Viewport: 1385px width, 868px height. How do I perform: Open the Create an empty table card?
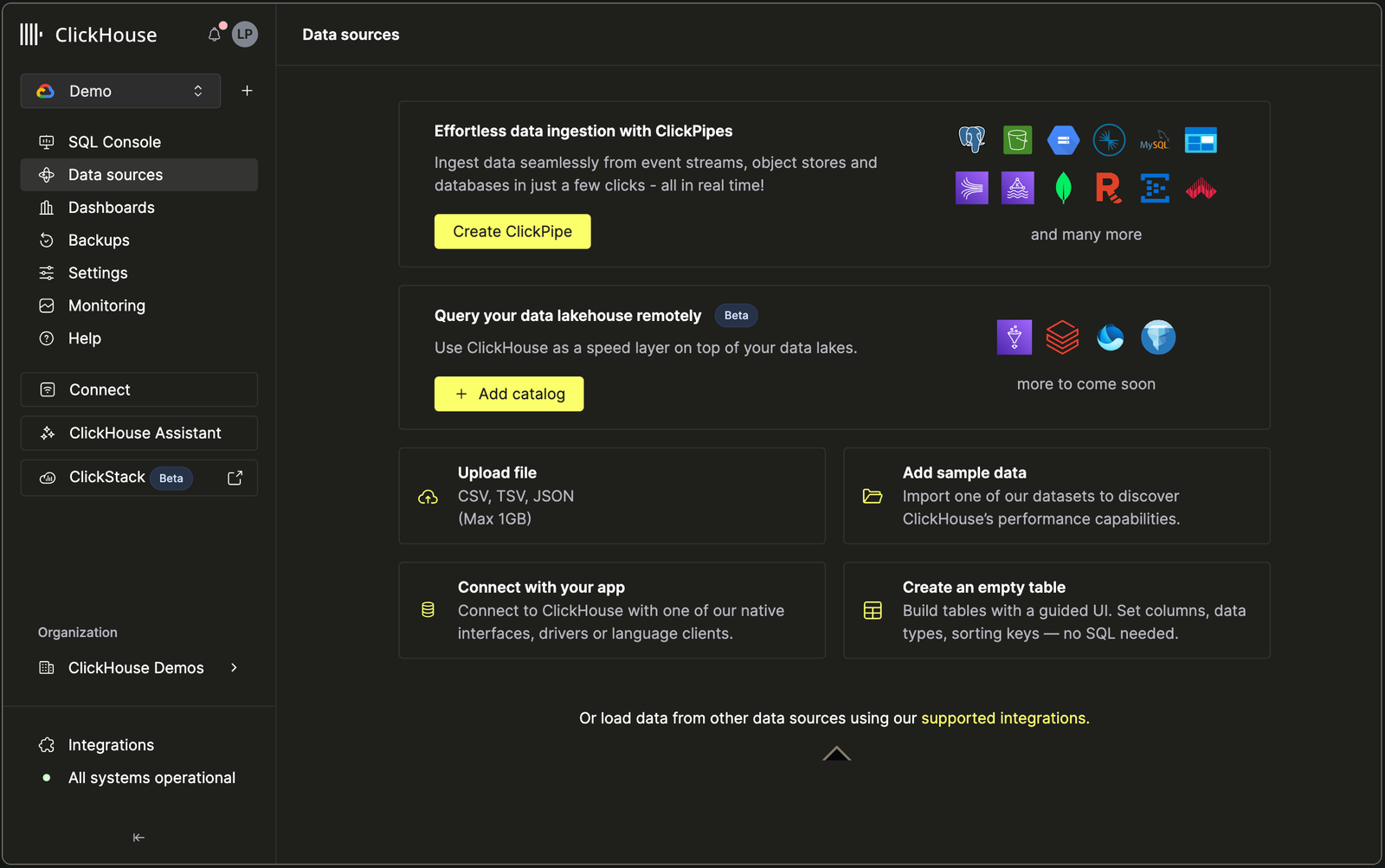click(x=1057, y=610)
